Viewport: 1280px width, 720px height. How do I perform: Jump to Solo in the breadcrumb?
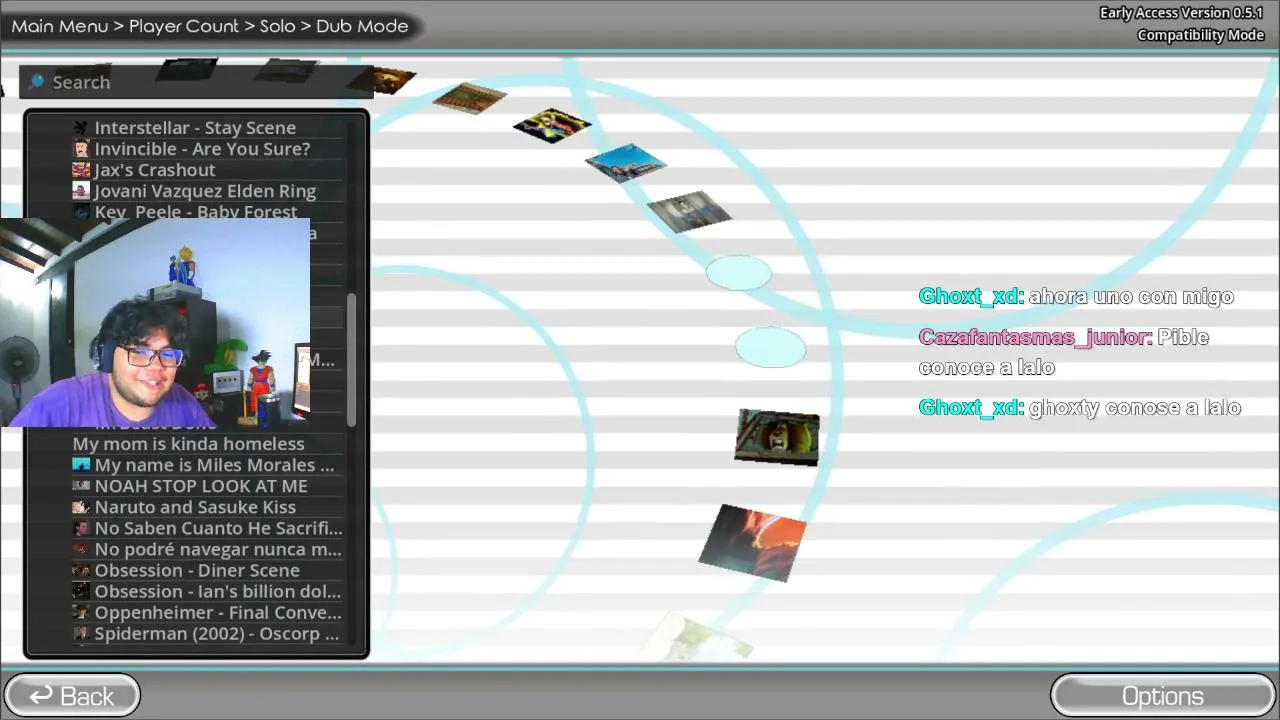[277, 26]
